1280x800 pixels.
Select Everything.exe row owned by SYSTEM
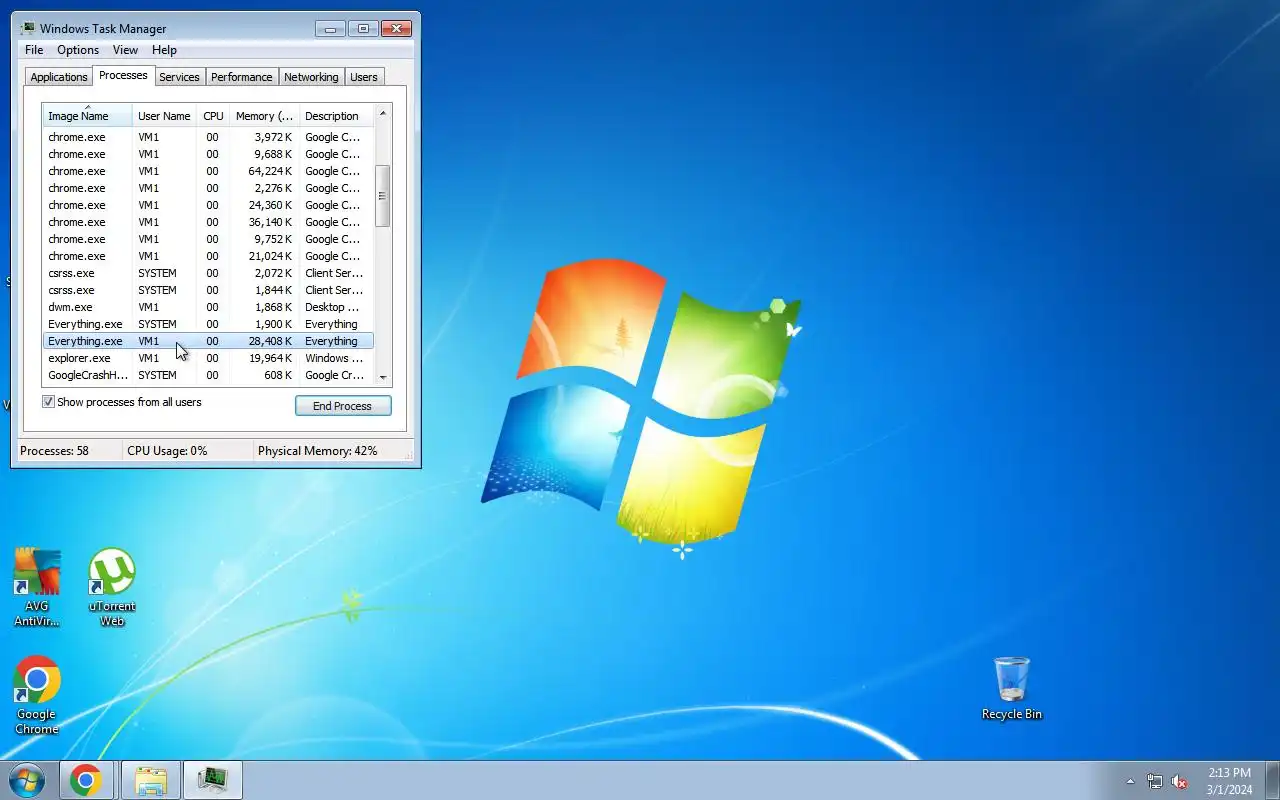tap(208, 324)
